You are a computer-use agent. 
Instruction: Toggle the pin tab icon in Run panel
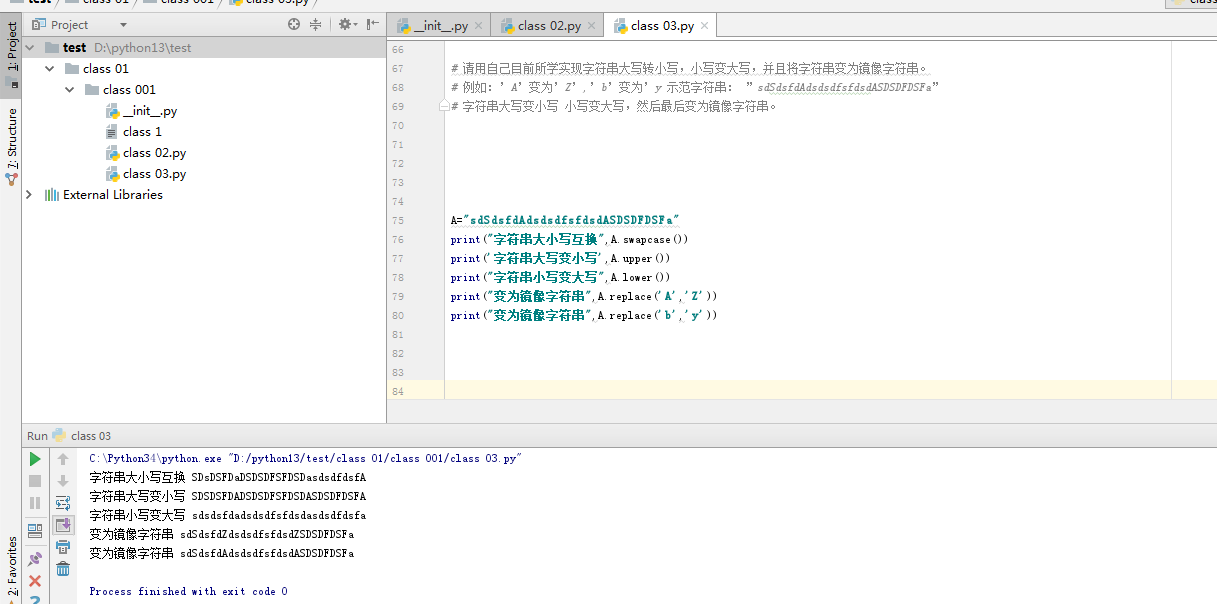(x=35, y=558)
